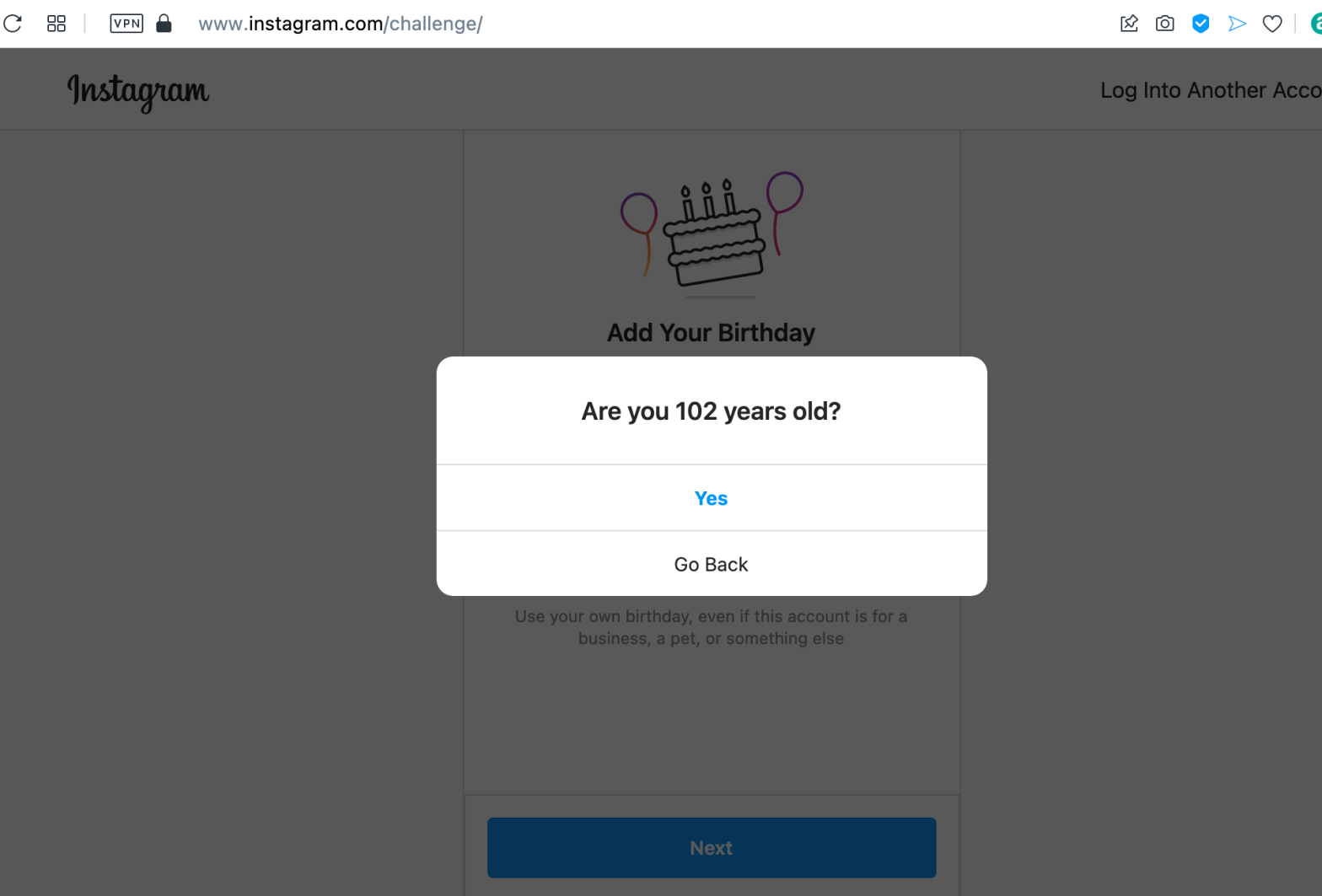Open the pencil edit icon in the toolbar
This screenshot has width=1322, height=896.
tap(1129, 24)
